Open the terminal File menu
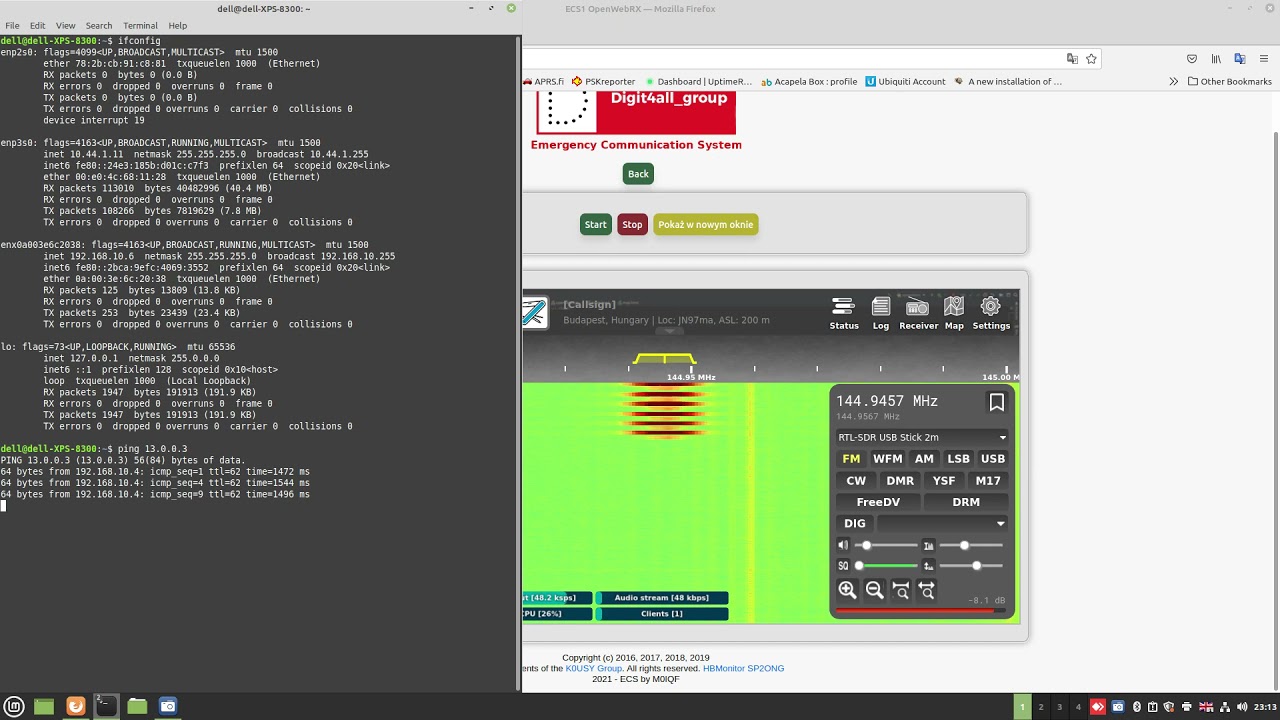This screenshot has width=1280, height=720. [12, 25]
